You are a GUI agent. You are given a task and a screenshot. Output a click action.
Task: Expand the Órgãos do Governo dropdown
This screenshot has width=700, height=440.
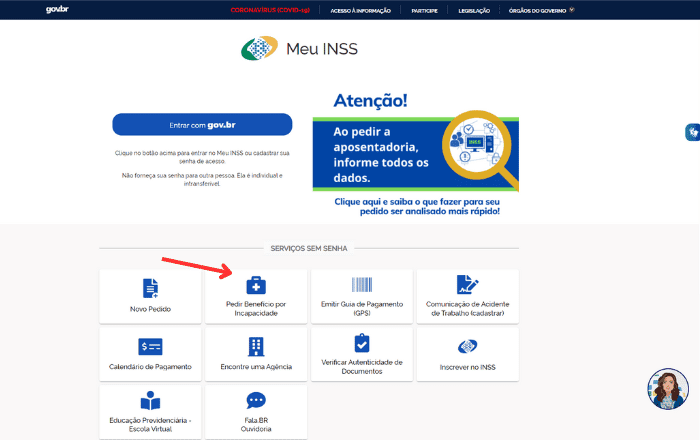542,10
